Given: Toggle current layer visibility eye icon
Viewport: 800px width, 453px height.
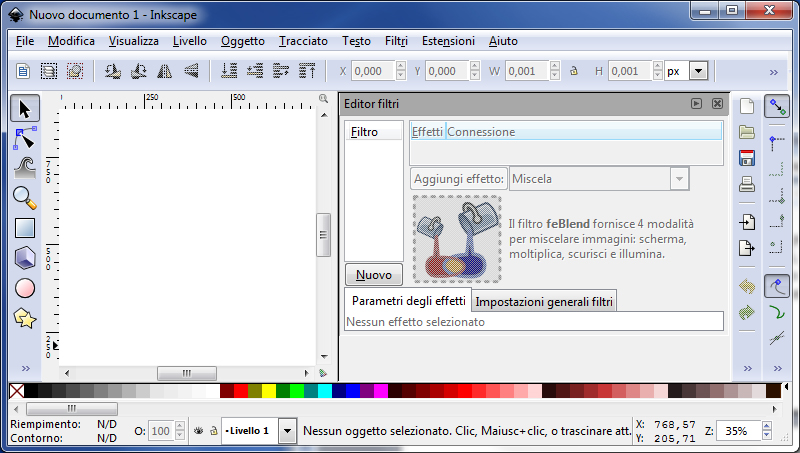Looking at the screenshot, I should 198,431.
